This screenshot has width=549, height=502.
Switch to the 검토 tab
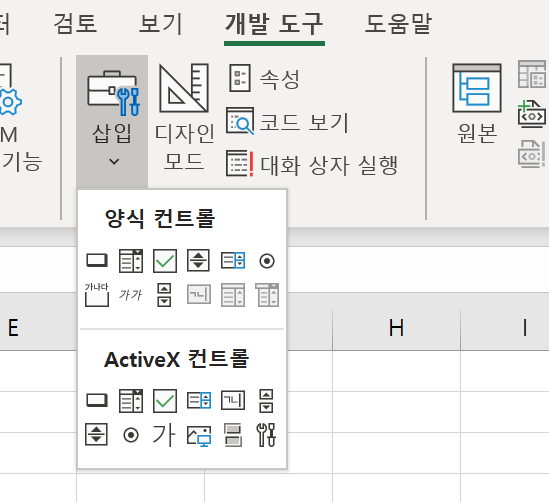click(75, 24)
